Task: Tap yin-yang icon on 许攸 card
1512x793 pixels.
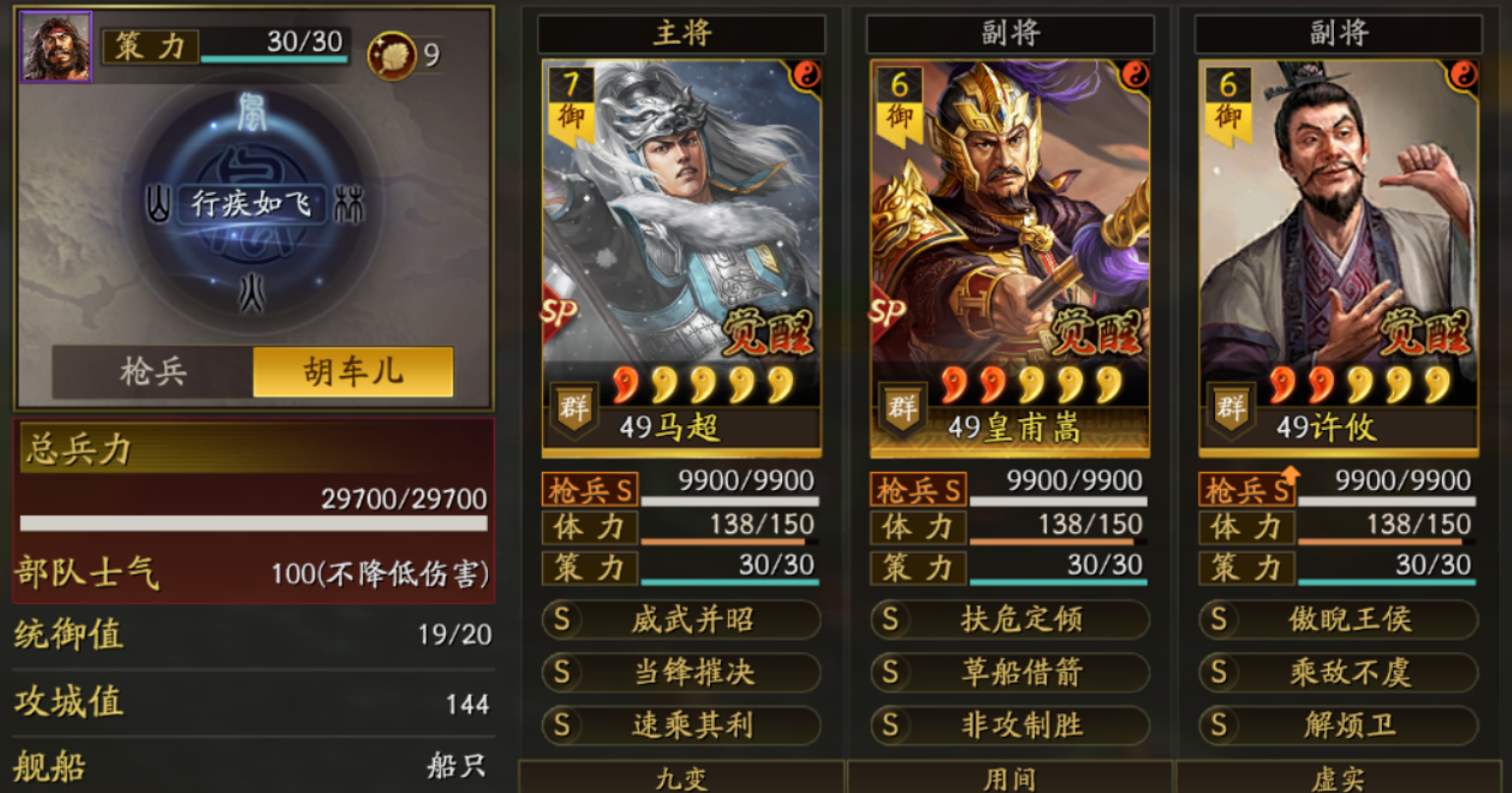Action: pyautogui.click(x=1463, y=76)
